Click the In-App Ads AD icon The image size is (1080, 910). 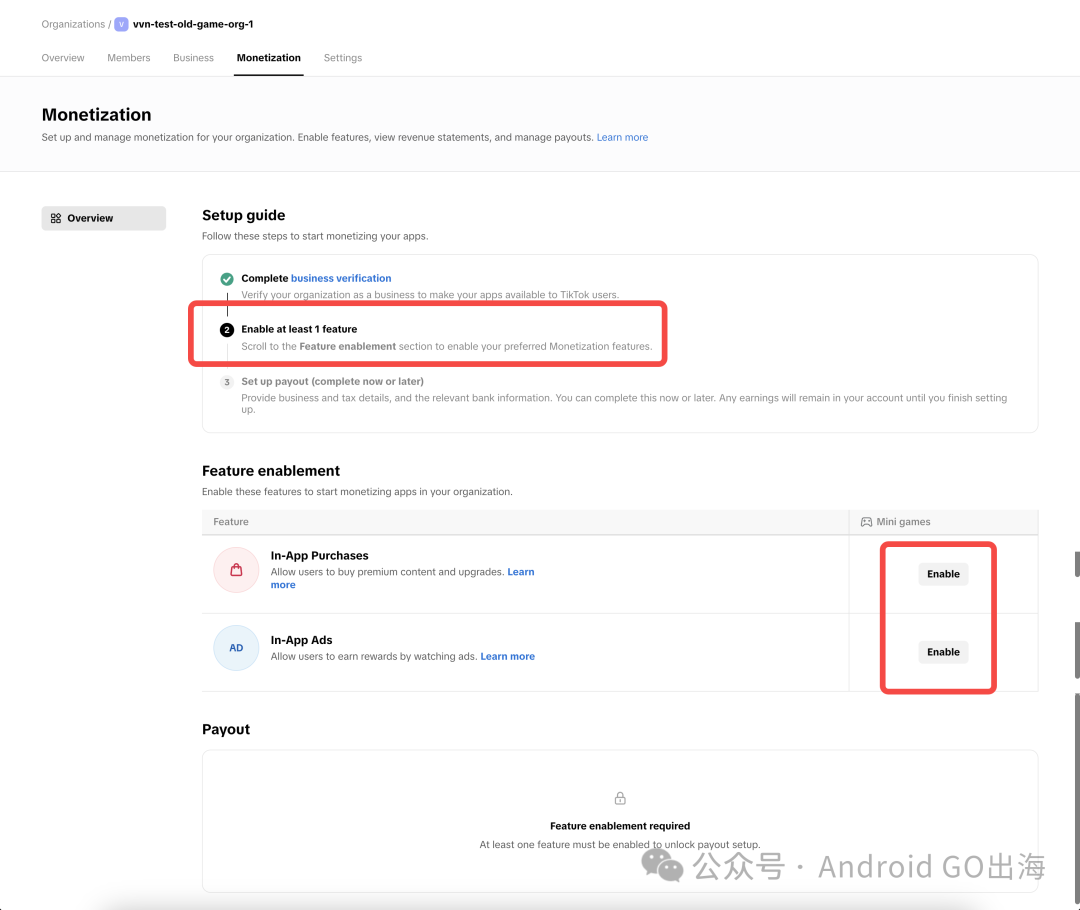pos(236,648)
